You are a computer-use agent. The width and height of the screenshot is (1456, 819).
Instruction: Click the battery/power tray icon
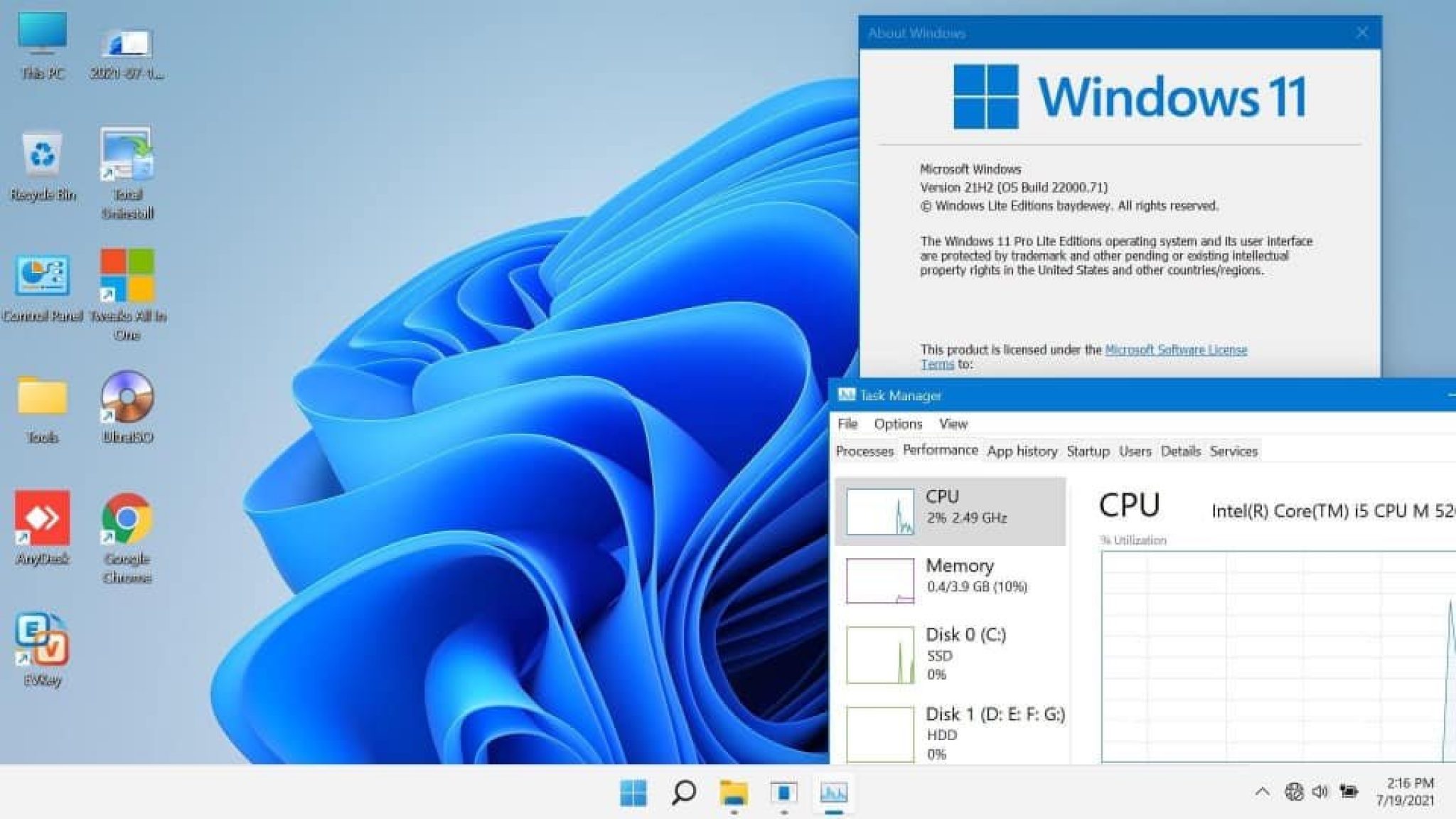(x=1349, y=791)
